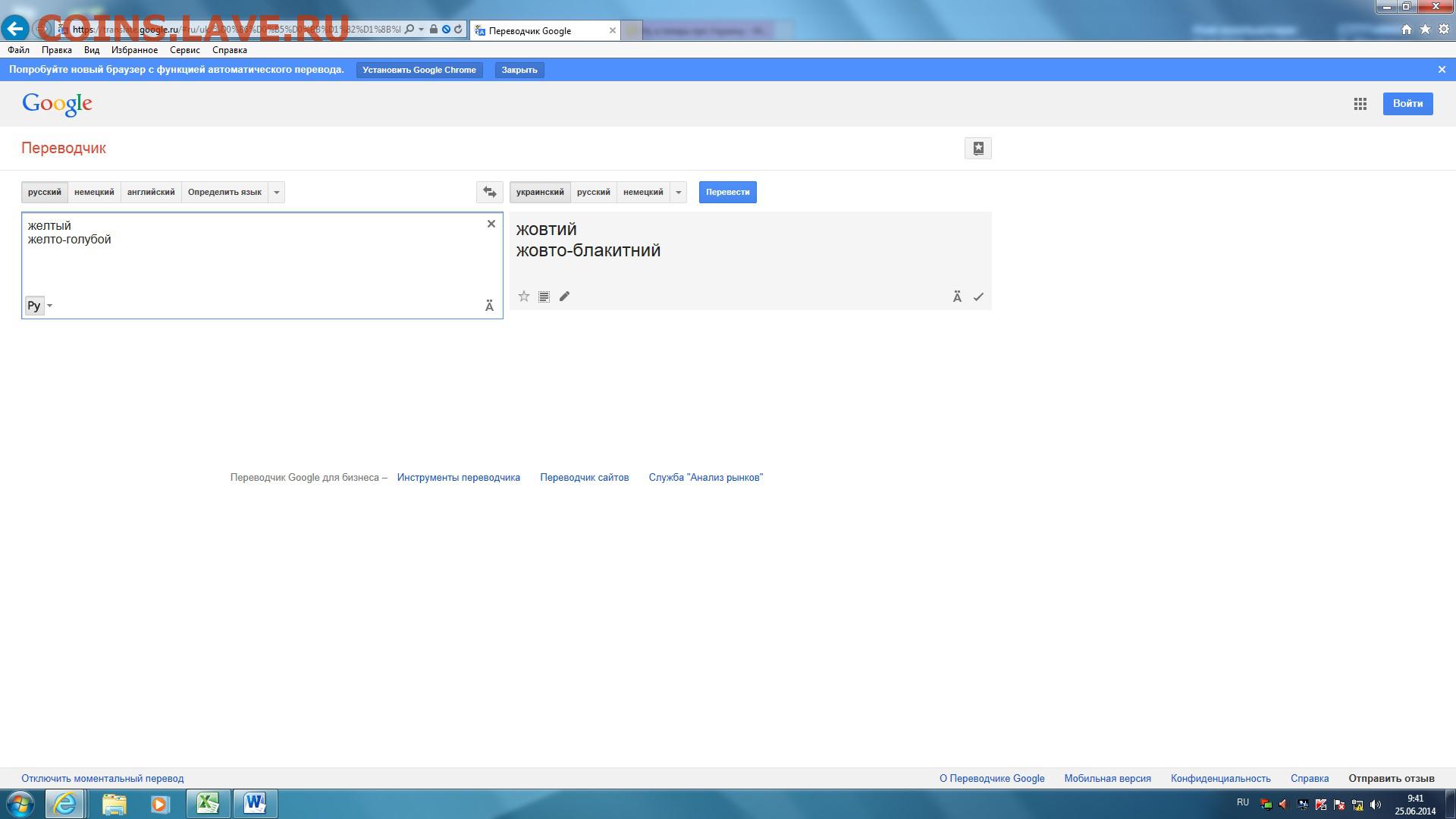Star the translation to save it

click(x=524, y=297)
